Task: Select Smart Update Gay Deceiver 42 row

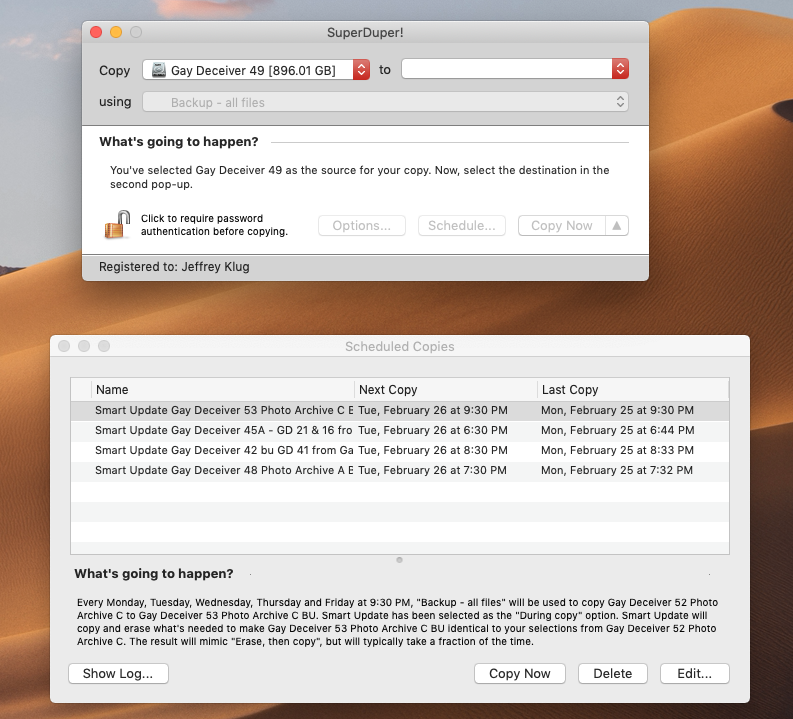Action: pyautogui.click(x=400, y=451)
